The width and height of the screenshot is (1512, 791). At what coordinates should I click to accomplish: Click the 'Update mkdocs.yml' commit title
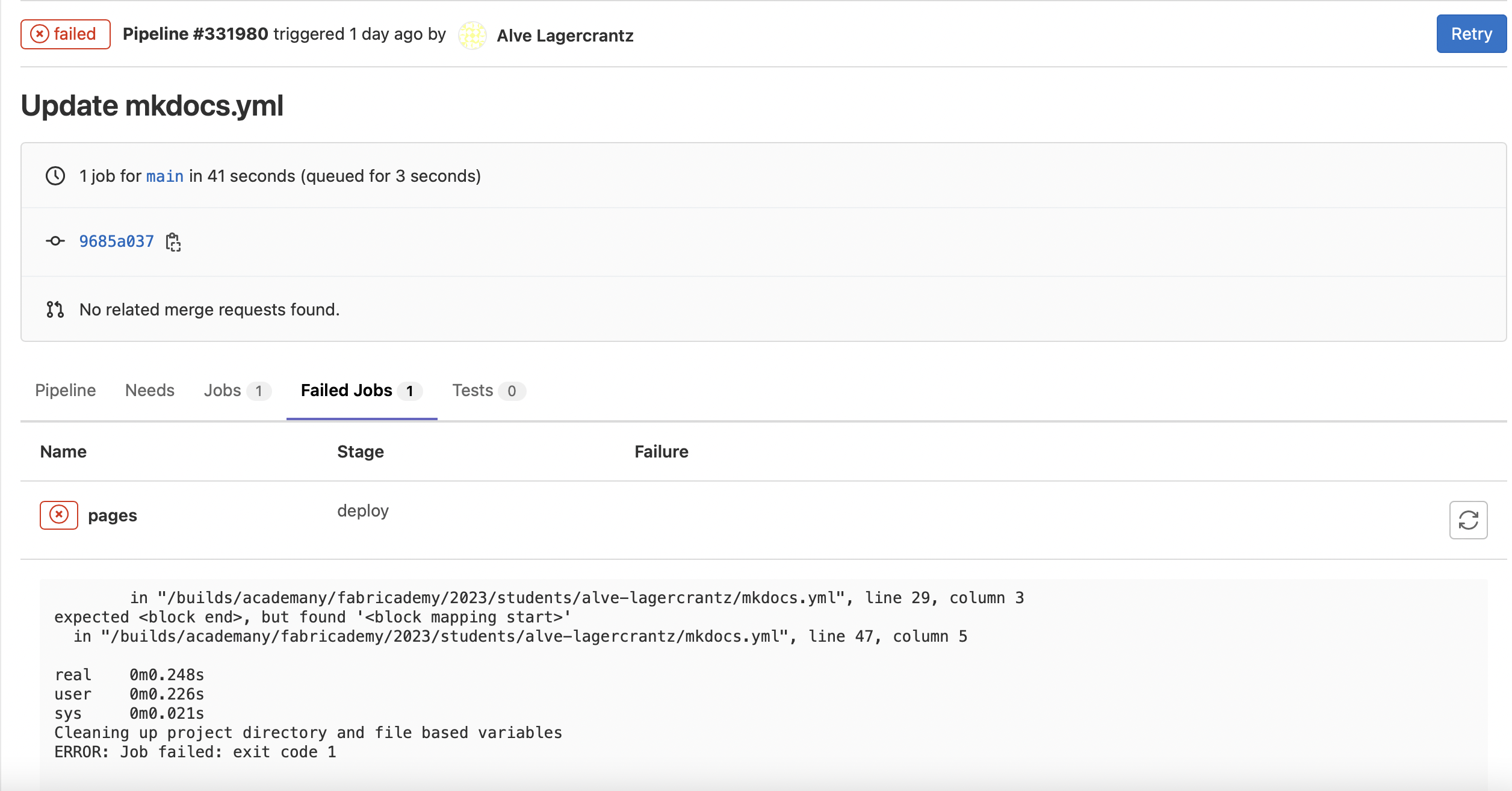[152, 105]
